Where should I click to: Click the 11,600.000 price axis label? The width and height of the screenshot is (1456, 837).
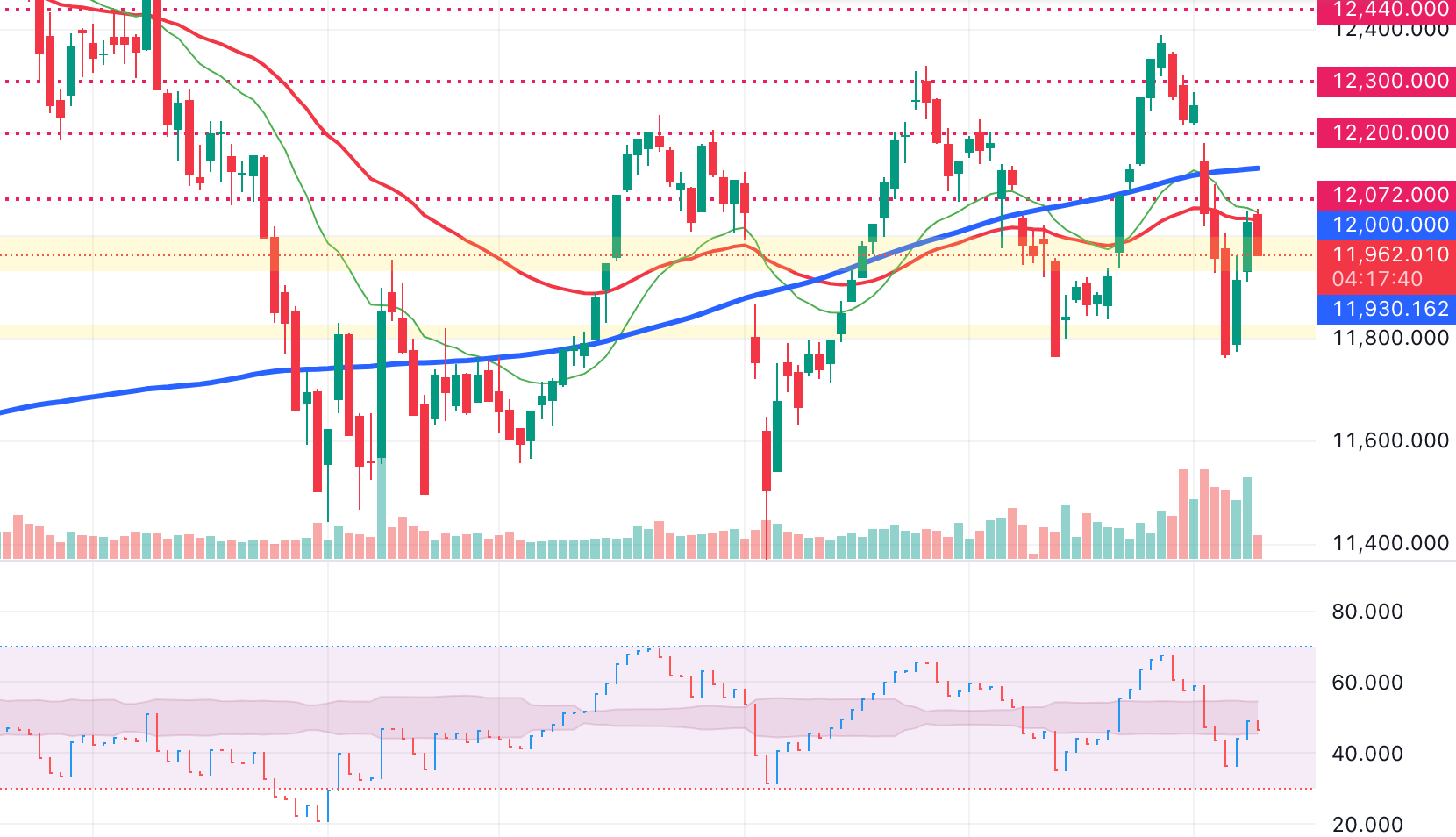click(x=1389, y=440)
